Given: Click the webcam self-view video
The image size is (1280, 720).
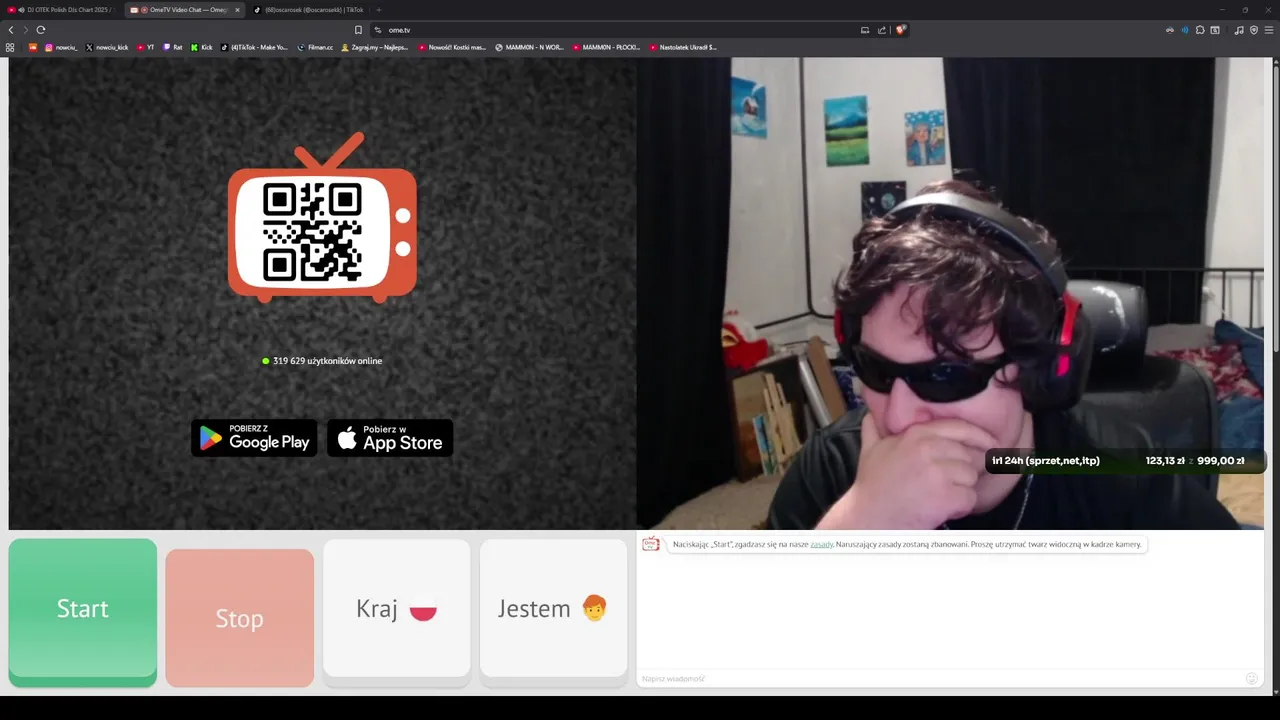Looking at the screenshot, I should pyautogui.click(x=950, y=293).
